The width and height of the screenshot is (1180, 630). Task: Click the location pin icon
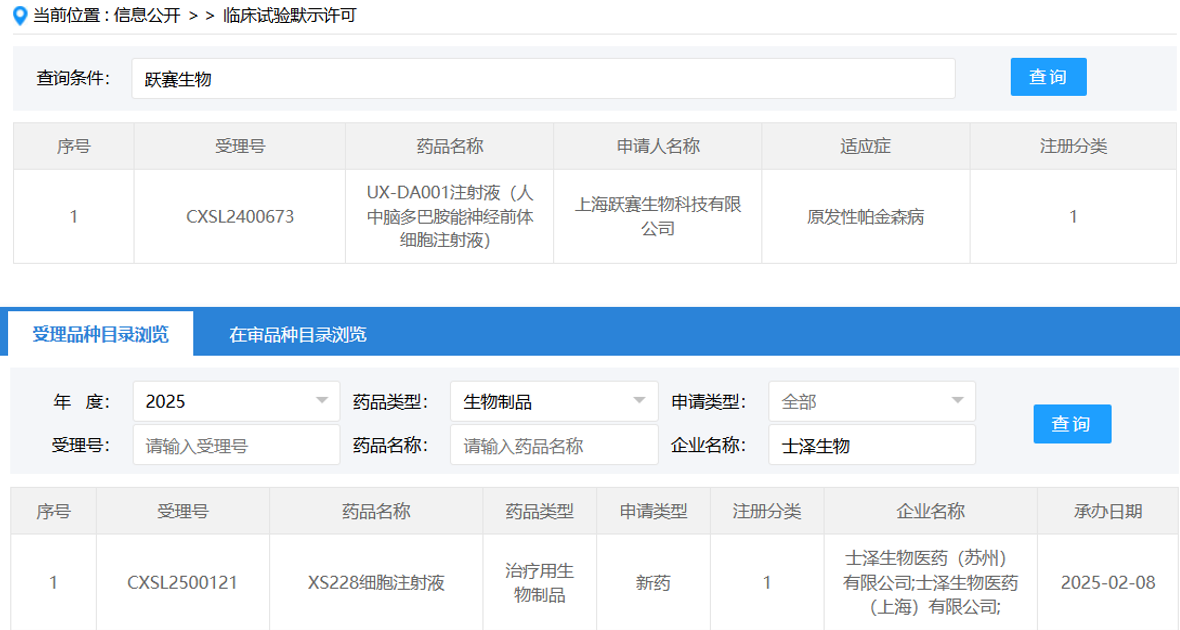[19, 15]
